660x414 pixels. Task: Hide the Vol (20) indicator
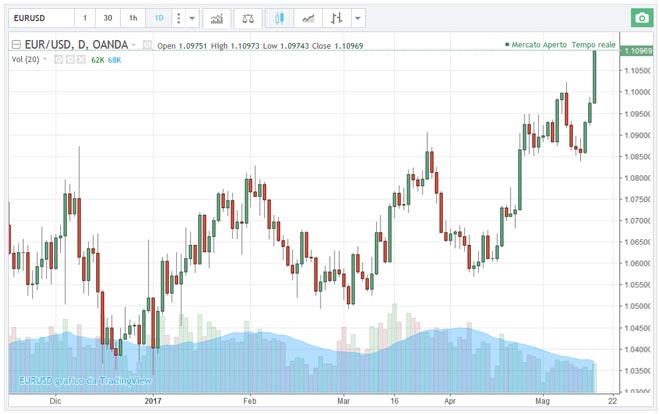[x=58, y=60]
